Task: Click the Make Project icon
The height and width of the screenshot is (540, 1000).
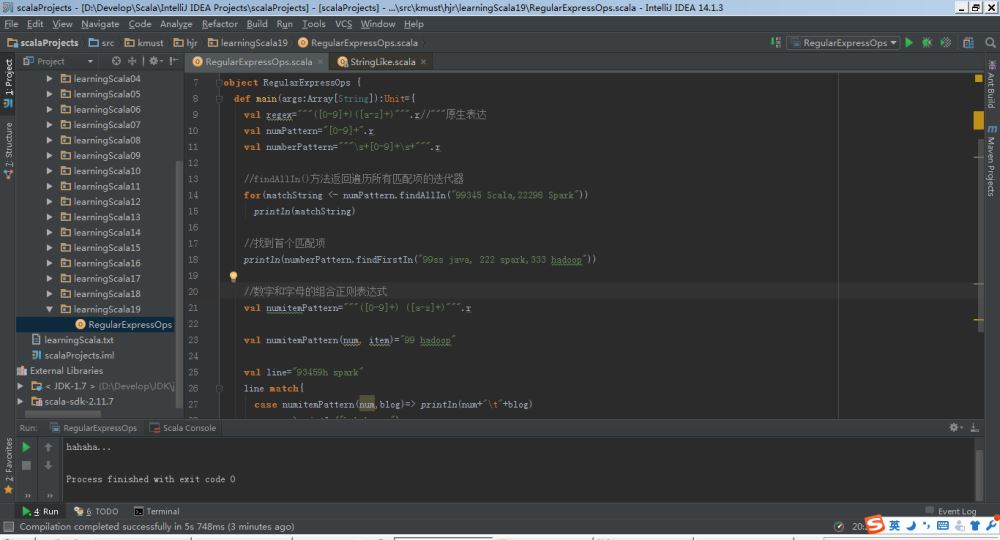Action: [x=776, y=43]
